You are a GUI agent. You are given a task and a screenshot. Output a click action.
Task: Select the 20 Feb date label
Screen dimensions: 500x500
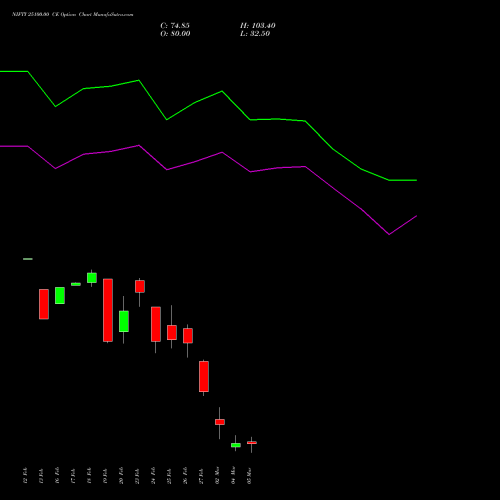tap(121, 476)
